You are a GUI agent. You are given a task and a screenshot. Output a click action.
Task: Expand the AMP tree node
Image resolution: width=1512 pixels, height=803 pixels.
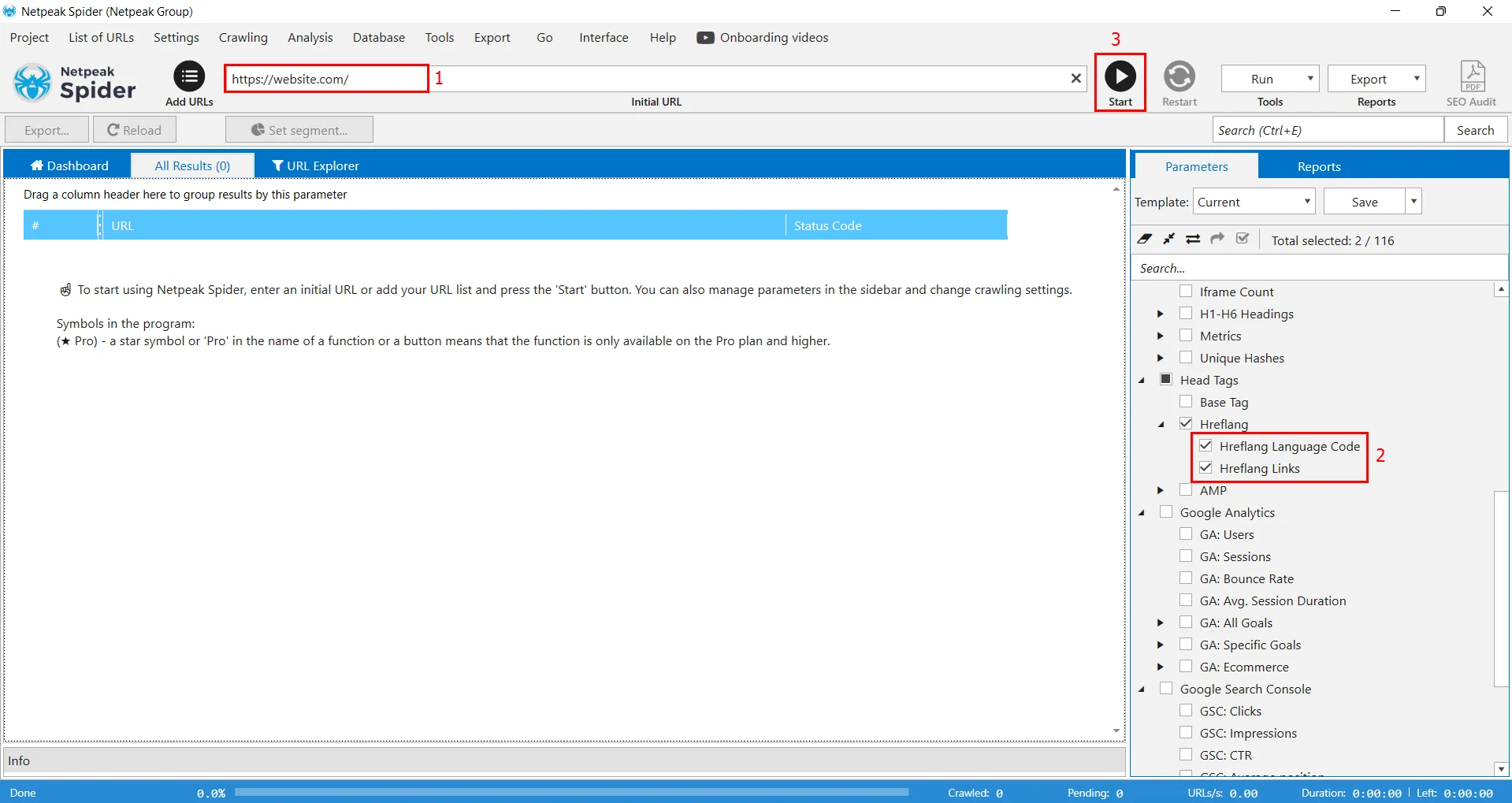click(x=1160, y=490)
